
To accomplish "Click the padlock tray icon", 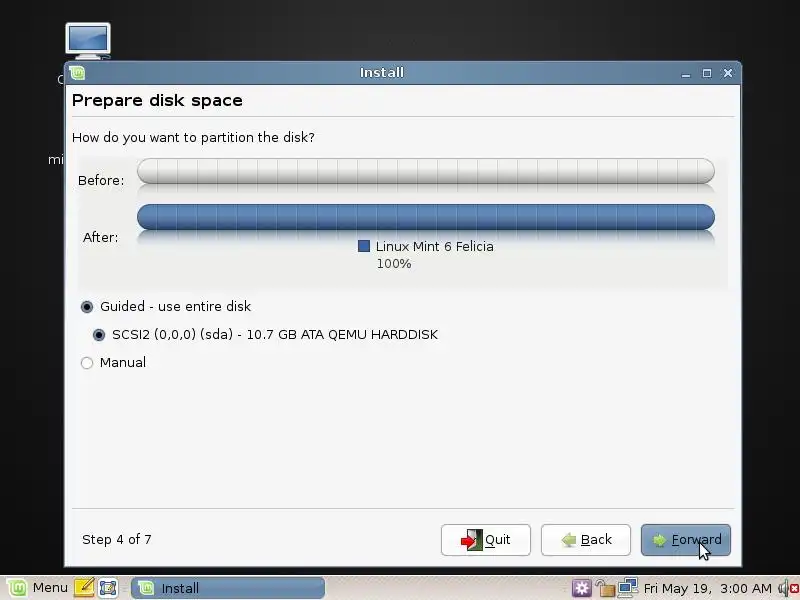I will click(x=605, y=588).
